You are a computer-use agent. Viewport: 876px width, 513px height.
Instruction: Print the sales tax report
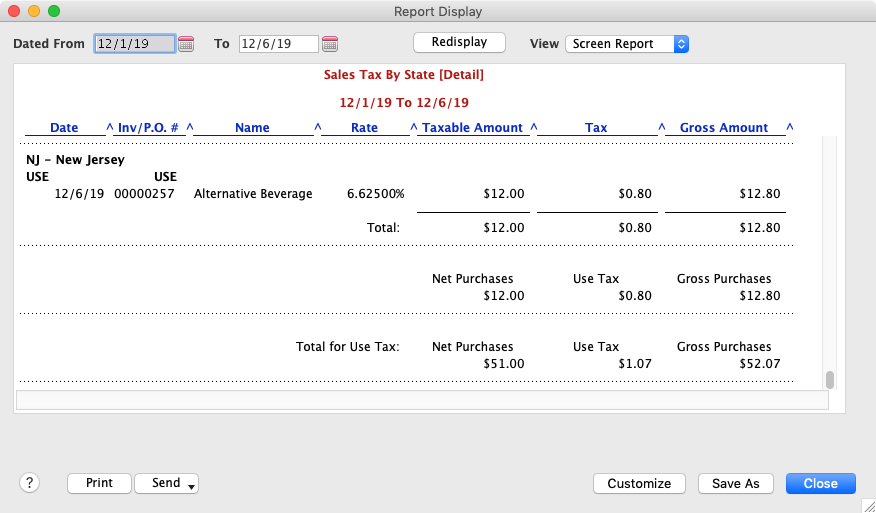[x=99, y=483]
